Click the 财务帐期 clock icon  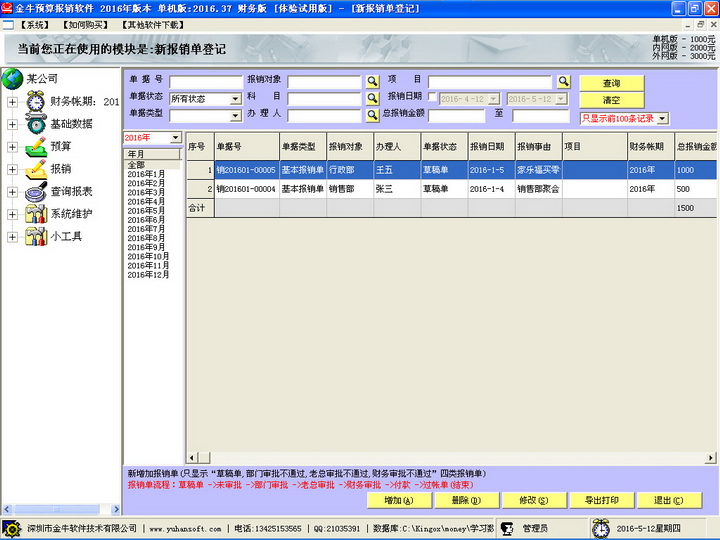[35, 101]
